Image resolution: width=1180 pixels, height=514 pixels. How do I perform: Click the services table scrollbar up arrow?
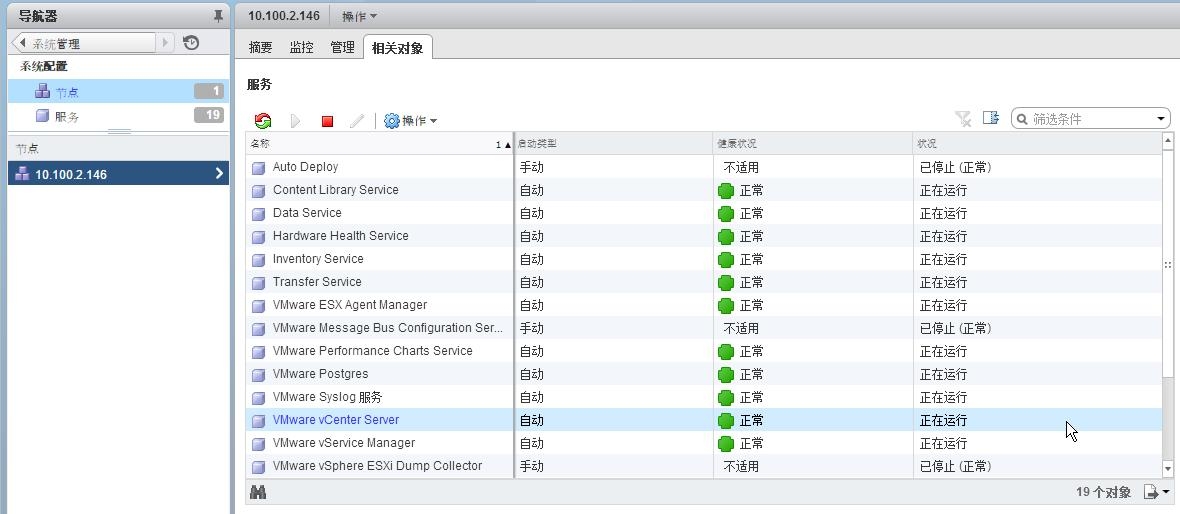click(x=1168, y=141)
